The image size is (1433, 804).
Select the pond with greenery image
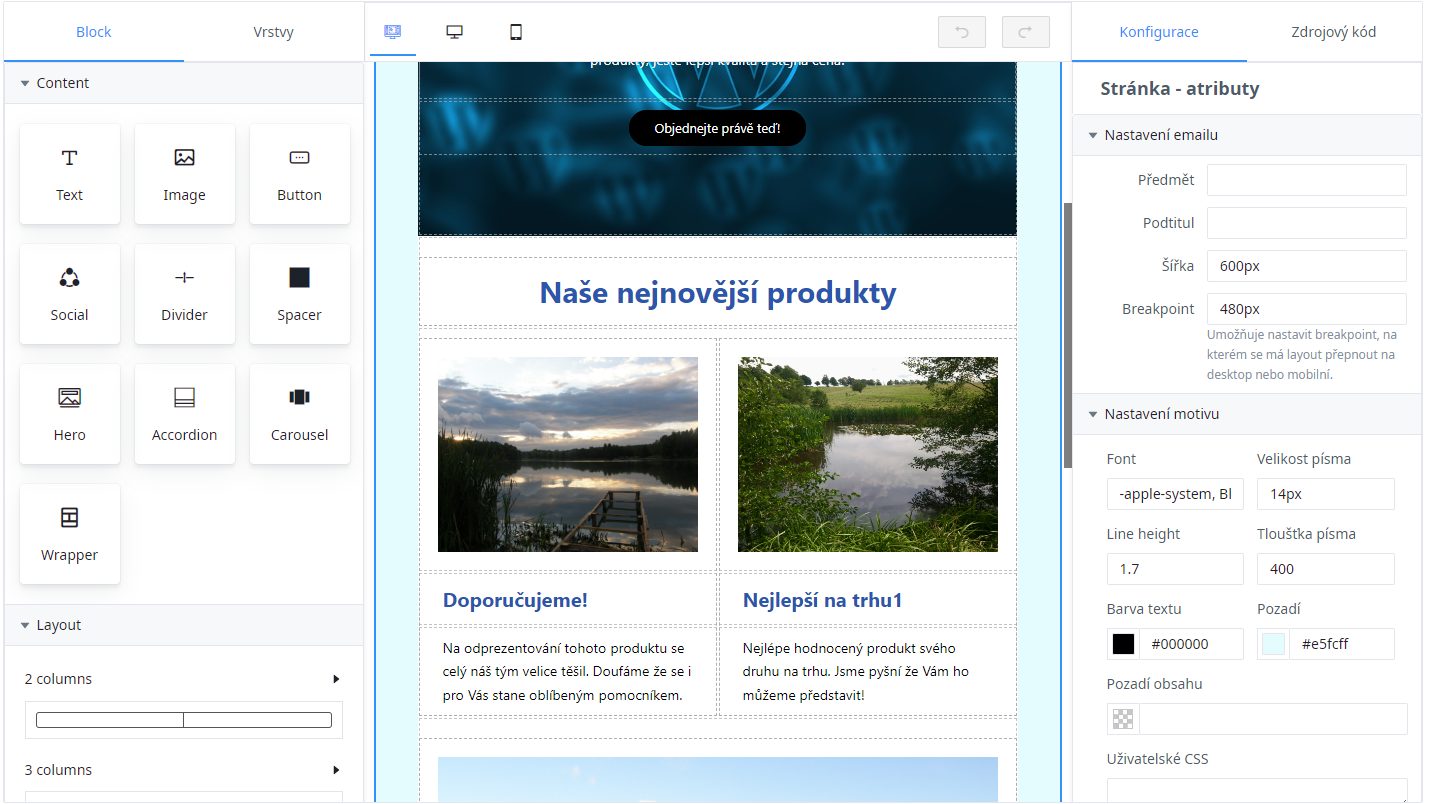[x=868, y=454]
